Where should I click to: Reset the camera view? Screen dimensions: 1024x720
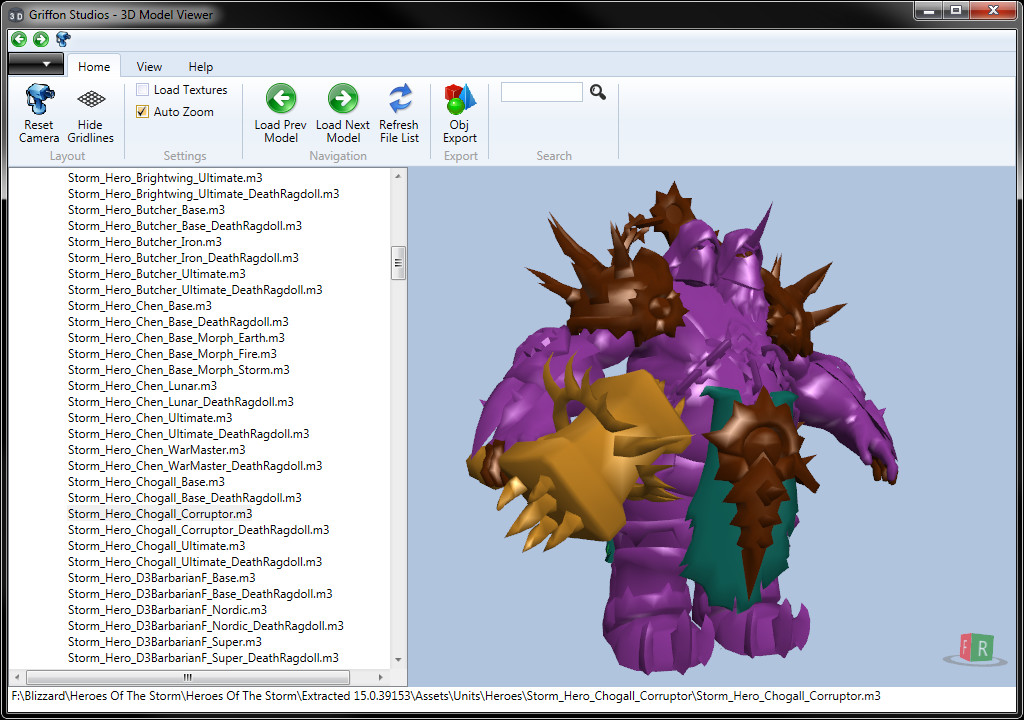click(39, 114)
